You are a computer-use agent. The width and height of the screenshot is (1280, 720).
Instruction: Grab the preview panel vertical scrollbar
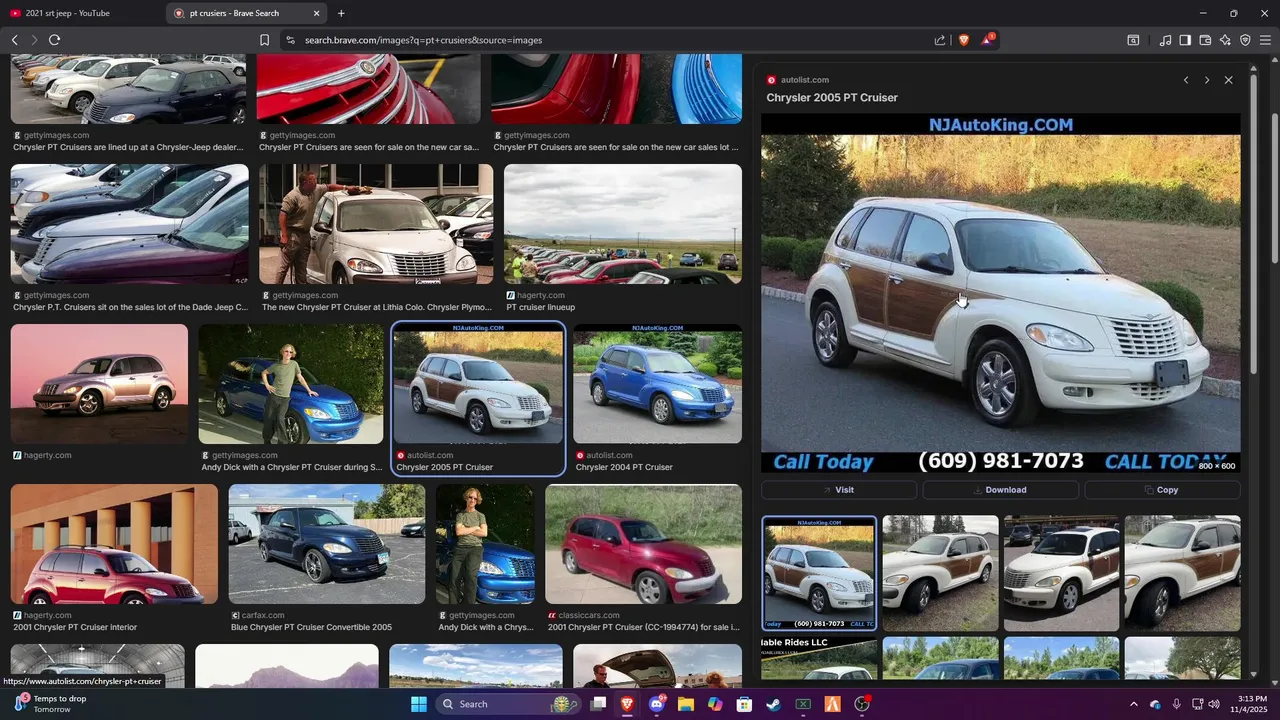(x=1253, y=226)
